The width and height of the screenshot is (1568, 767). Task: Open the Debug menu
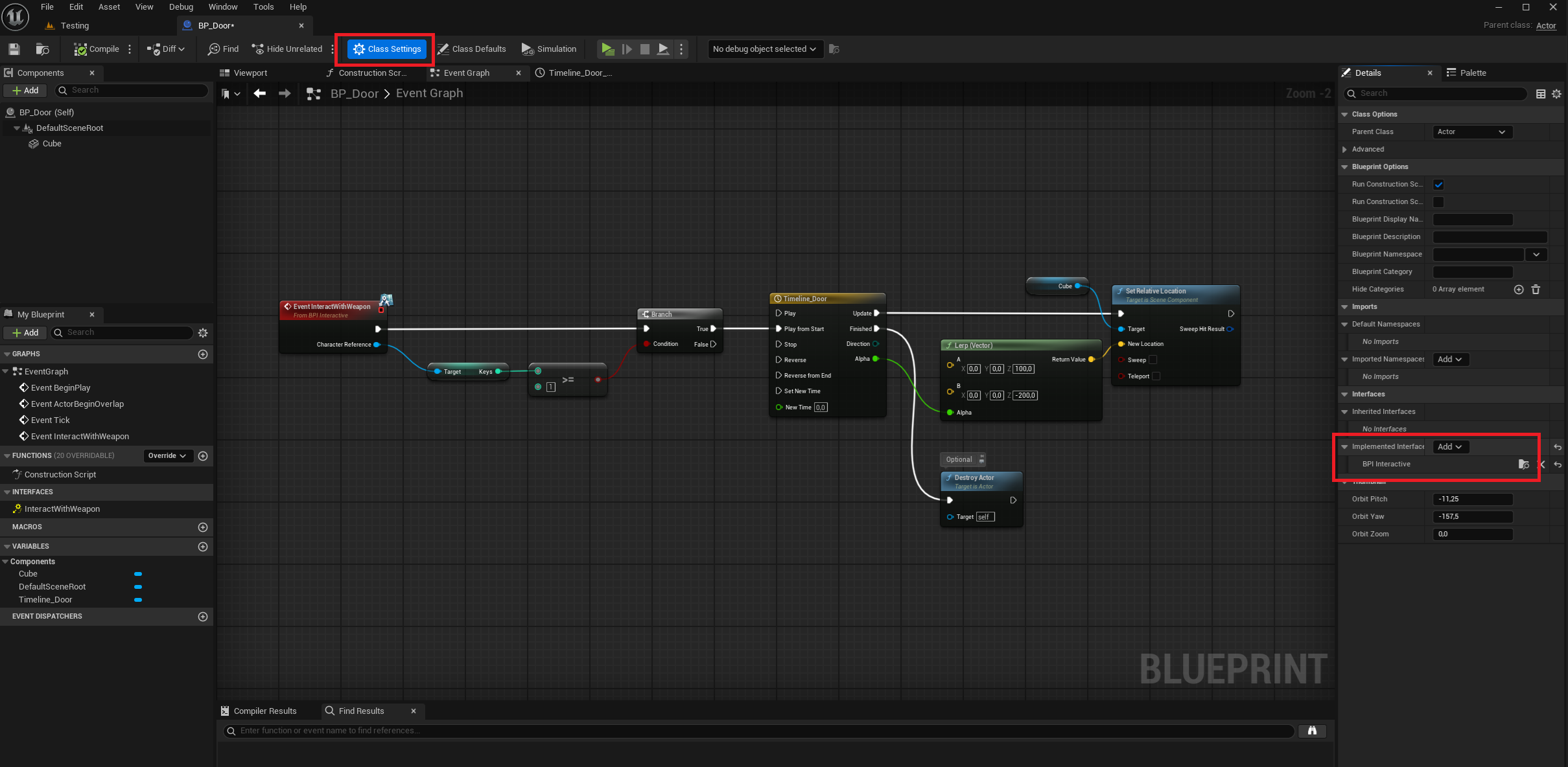[x=181, y=7]
